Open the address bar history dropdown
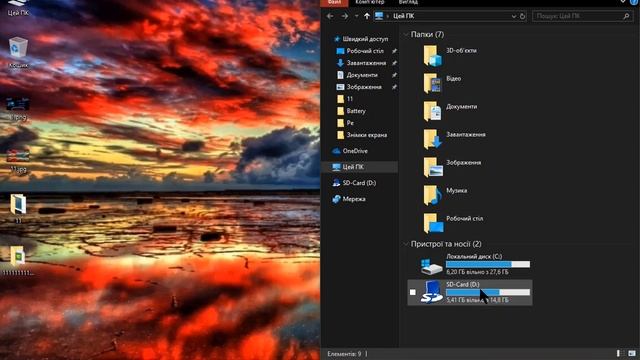Screen dimensions: 640x360 point(514,16)
